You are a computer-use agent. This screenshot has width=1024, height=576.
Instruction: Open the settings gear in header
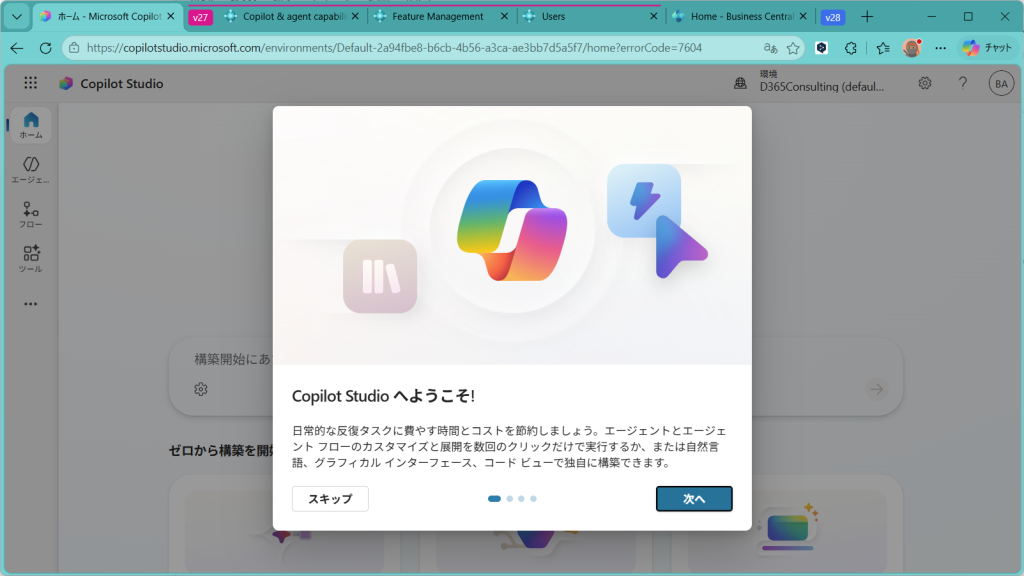(x=925, y=84)
